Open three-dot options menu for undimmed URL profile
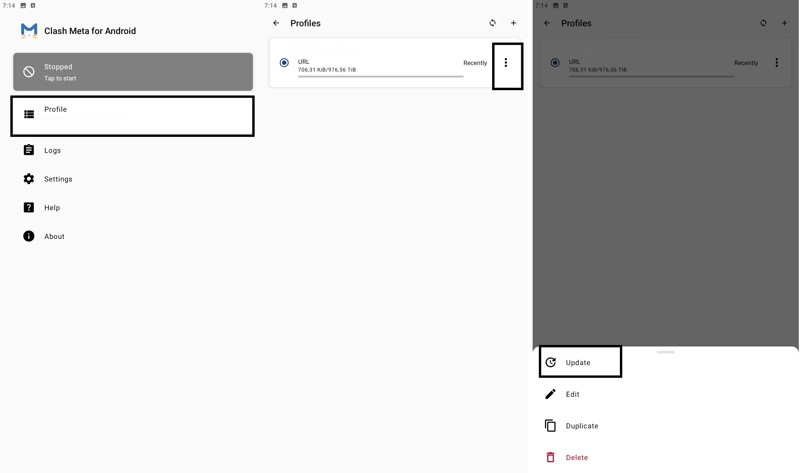This screenshot has height=473, width=800. (506, 63)
